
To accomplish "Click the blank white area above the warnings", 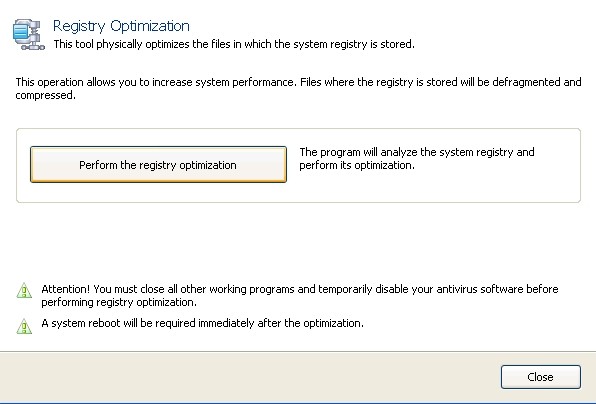I will (298, 241).
